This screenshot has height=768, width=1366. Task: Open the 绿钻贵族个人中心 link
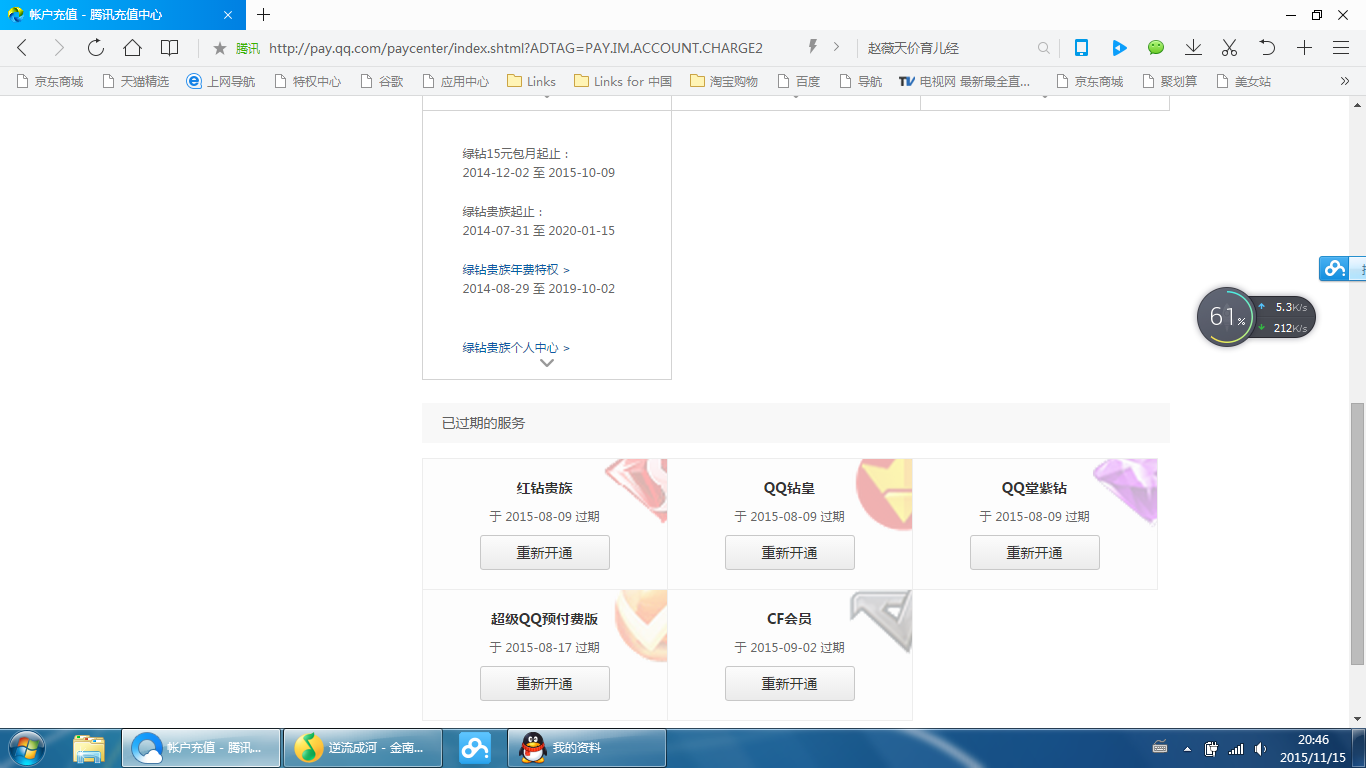(x=516, y=348)
